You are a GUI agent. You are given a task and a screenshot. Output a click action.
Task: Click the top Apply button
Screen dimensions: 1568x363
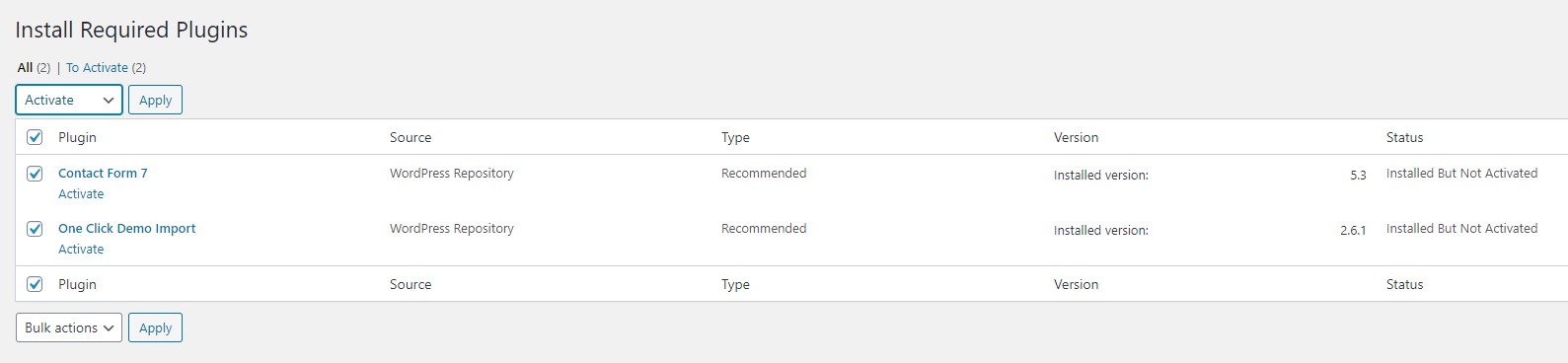coord(155,100)
